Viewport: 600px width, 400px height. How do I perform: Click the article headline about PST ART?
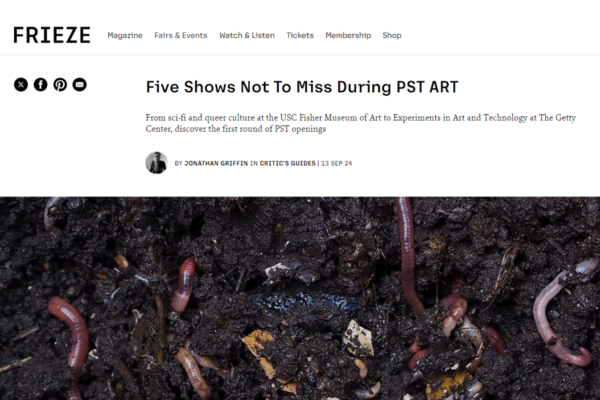coord(302,87)
